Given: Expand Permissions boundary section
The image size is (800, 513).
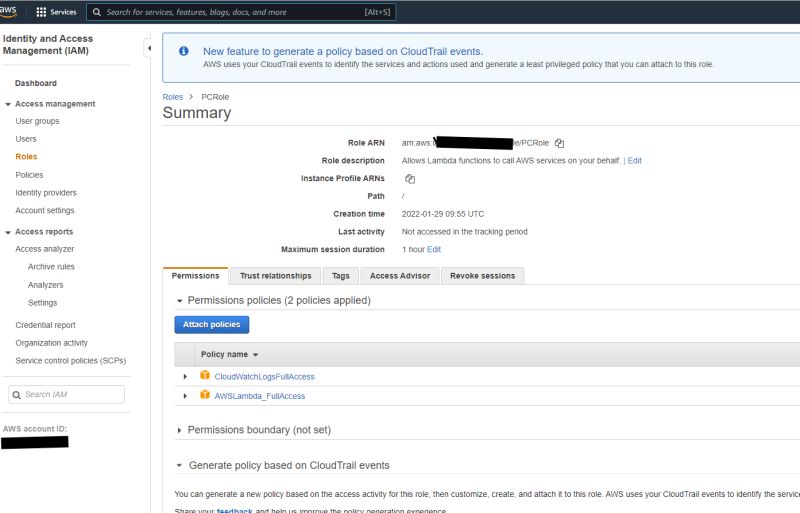Looking at the screenshot, I should point(179,430).
